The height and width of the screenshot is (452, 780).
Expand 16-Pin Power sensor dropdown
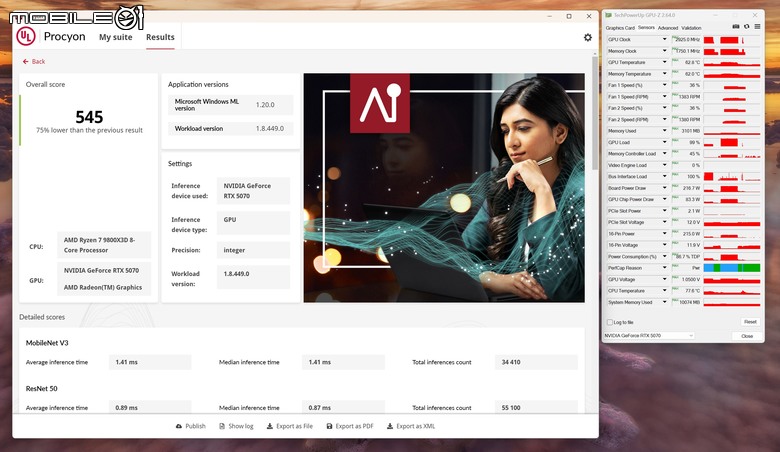[x=664, y=234]
